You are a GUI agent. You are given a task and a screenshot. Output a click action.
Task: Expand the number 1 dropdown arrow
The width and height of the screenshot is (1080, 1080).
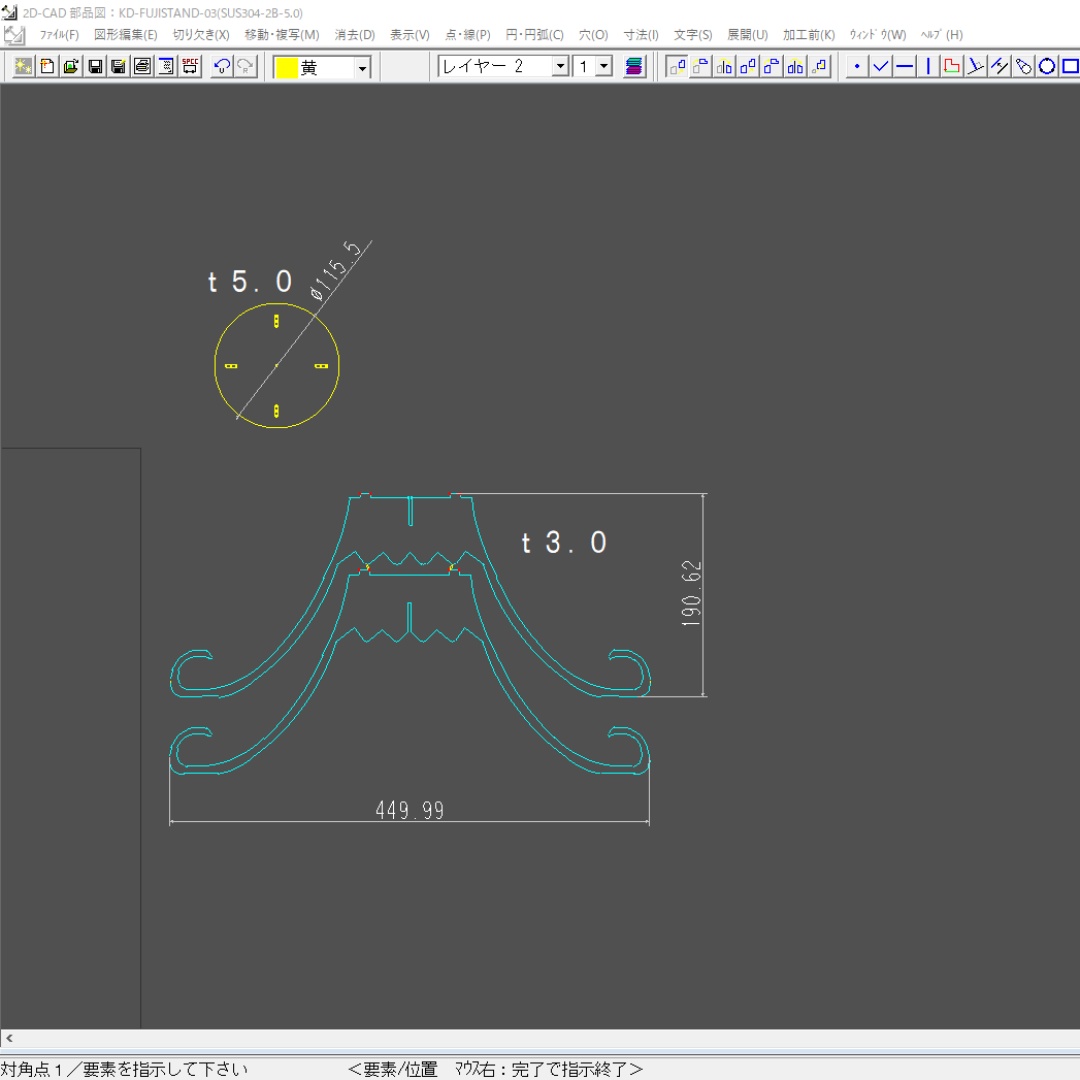click(604, 67)
